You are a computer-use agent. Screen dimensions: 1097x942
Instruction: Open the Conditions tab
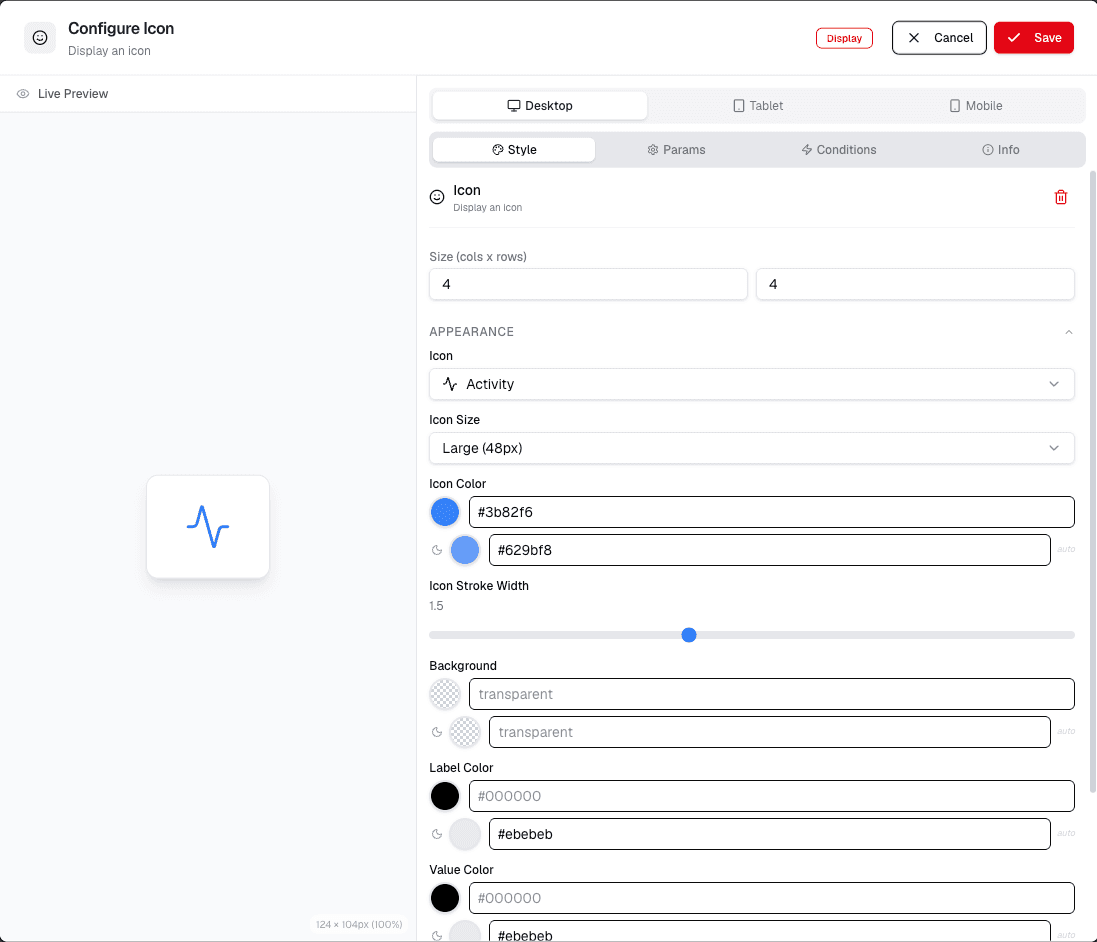point(838,150)
